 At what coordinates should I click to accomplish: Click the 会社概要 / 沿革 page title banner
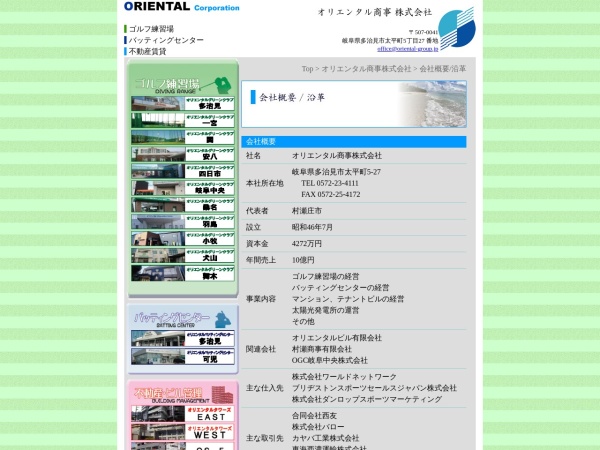pos(354,104)
